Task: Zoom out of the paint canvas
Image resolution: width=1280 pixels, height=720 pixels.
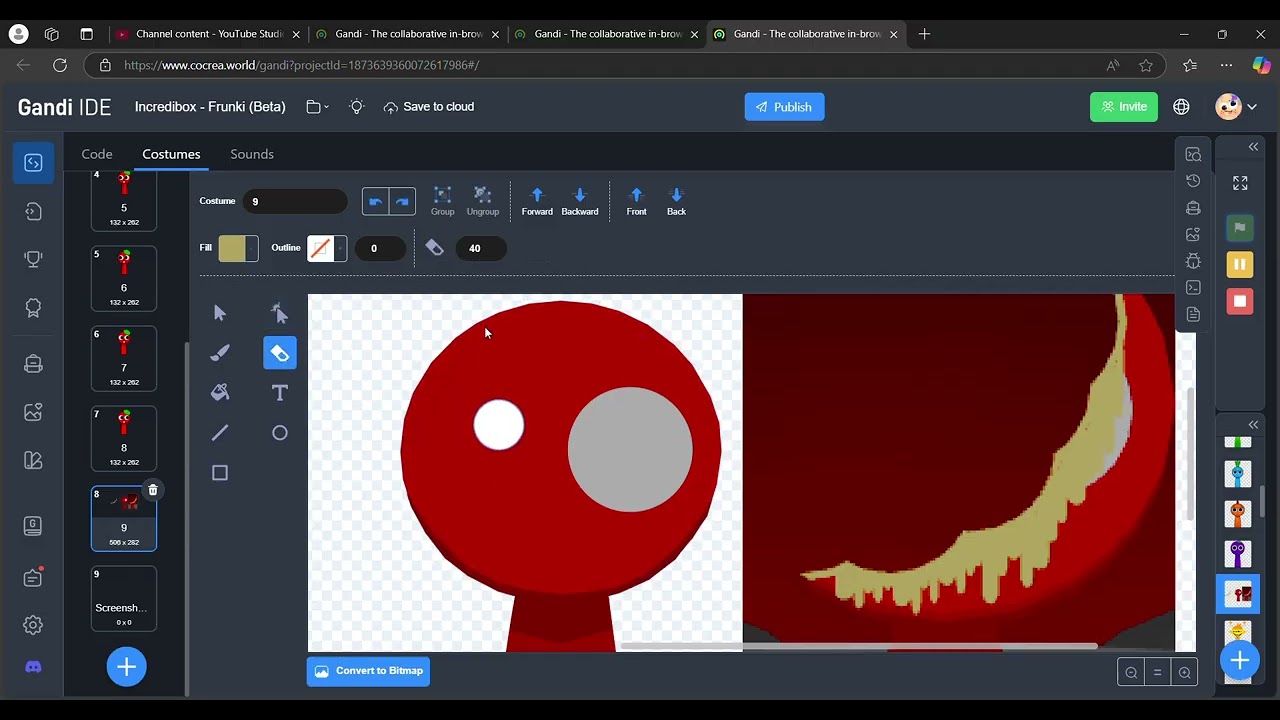Action: point(1131,673)
